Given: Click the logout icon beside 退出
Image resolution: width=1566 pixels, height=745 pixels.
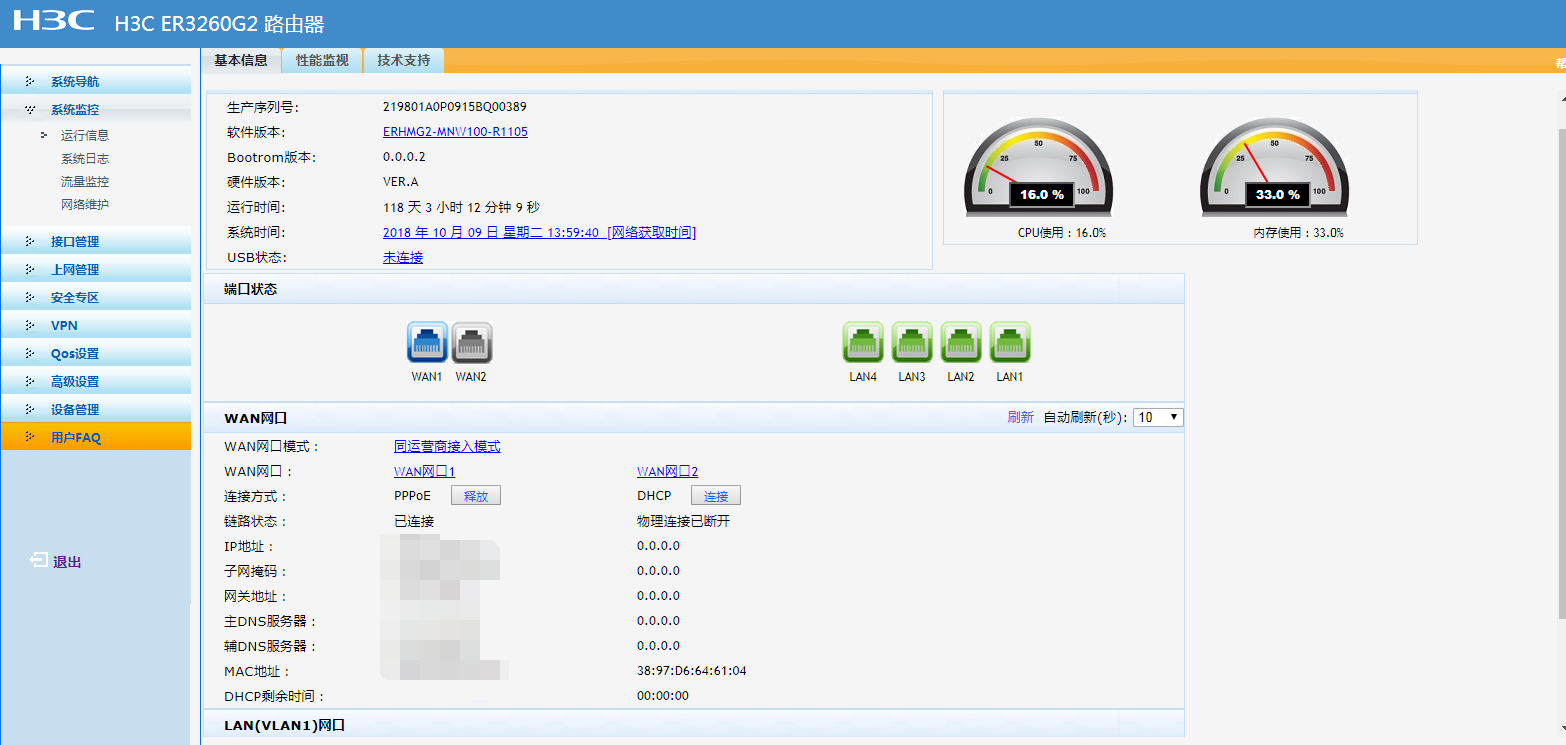Looking at the screenshot, I should (x=38, y=561).
